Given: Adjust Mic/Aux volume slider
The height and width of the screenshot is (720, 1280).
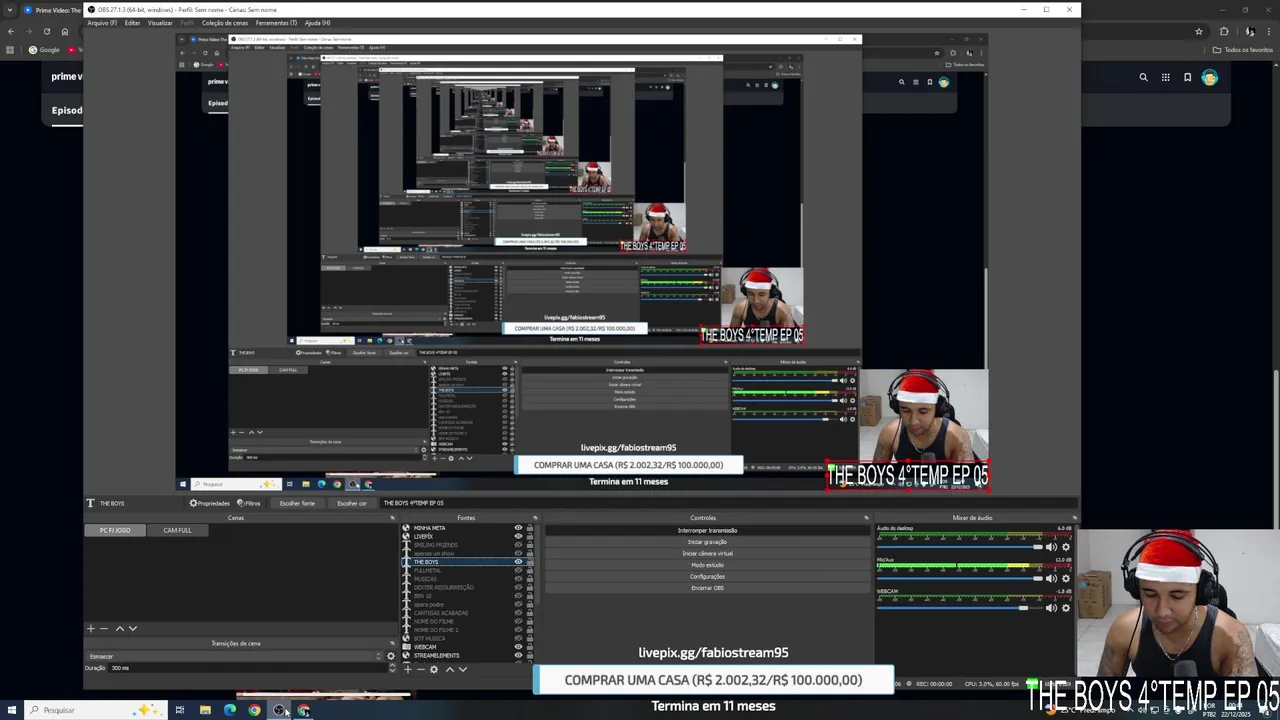Looking at the screenshot, I should pos(960,578).
